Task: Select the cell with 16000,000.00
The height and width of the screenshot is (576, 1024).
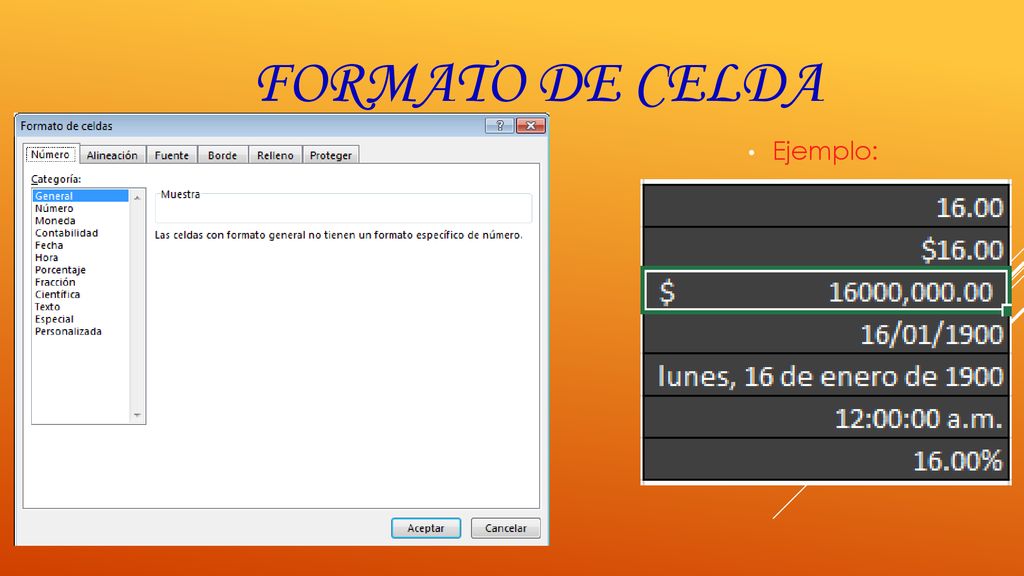Action: point(826,291)
